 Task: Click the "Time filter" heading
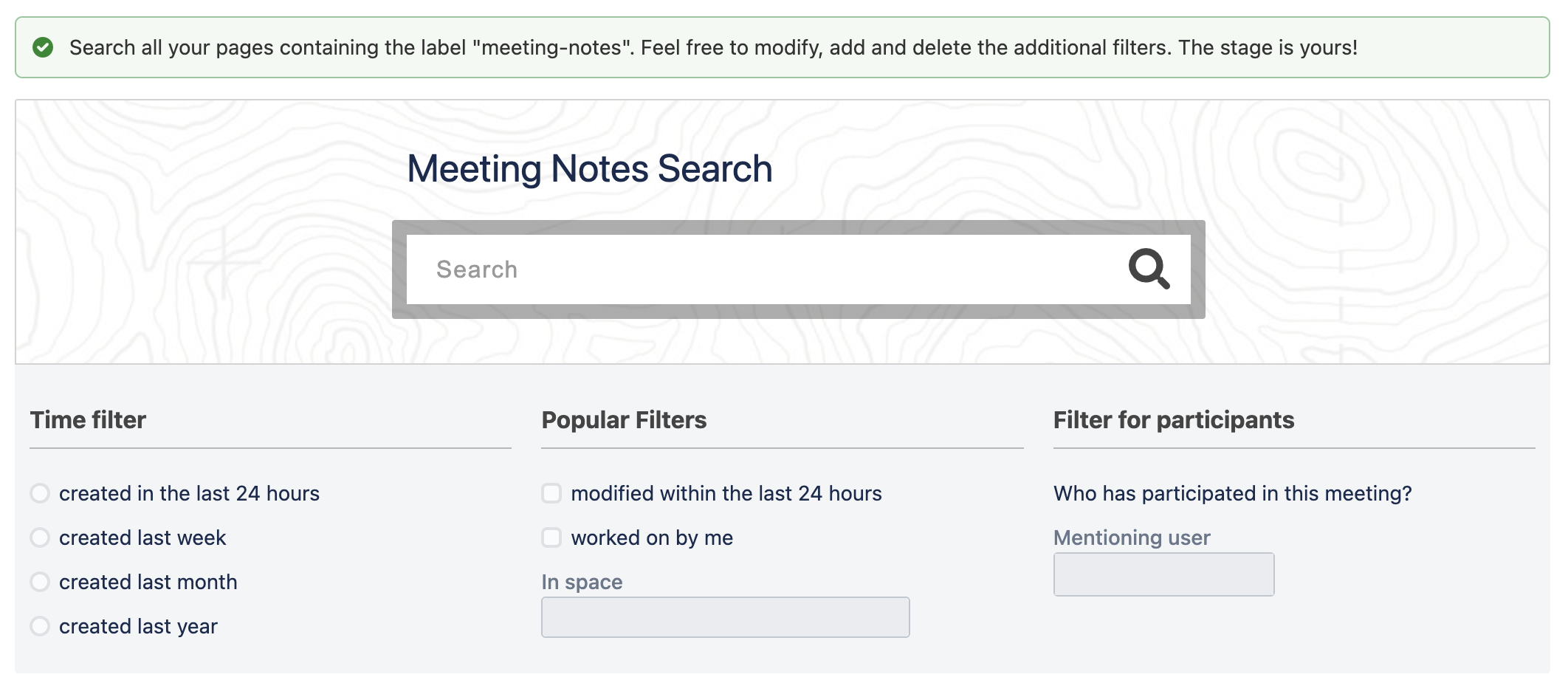pos(88,420)
